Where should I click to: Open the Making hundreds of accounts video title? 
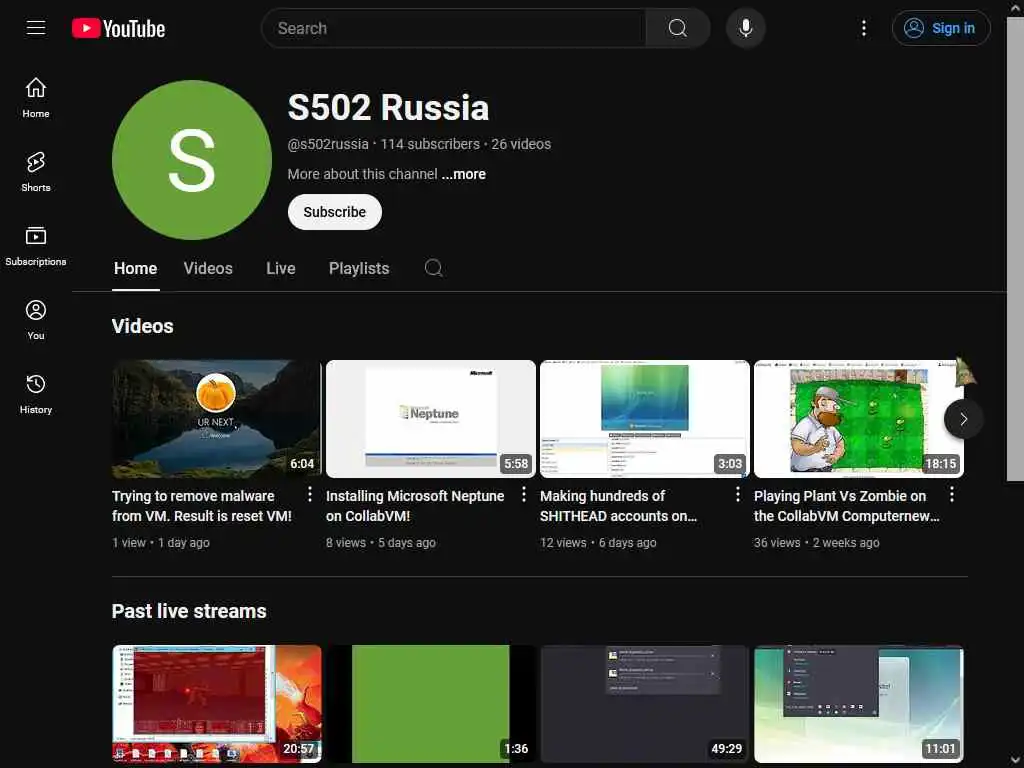tap(618, 506)
